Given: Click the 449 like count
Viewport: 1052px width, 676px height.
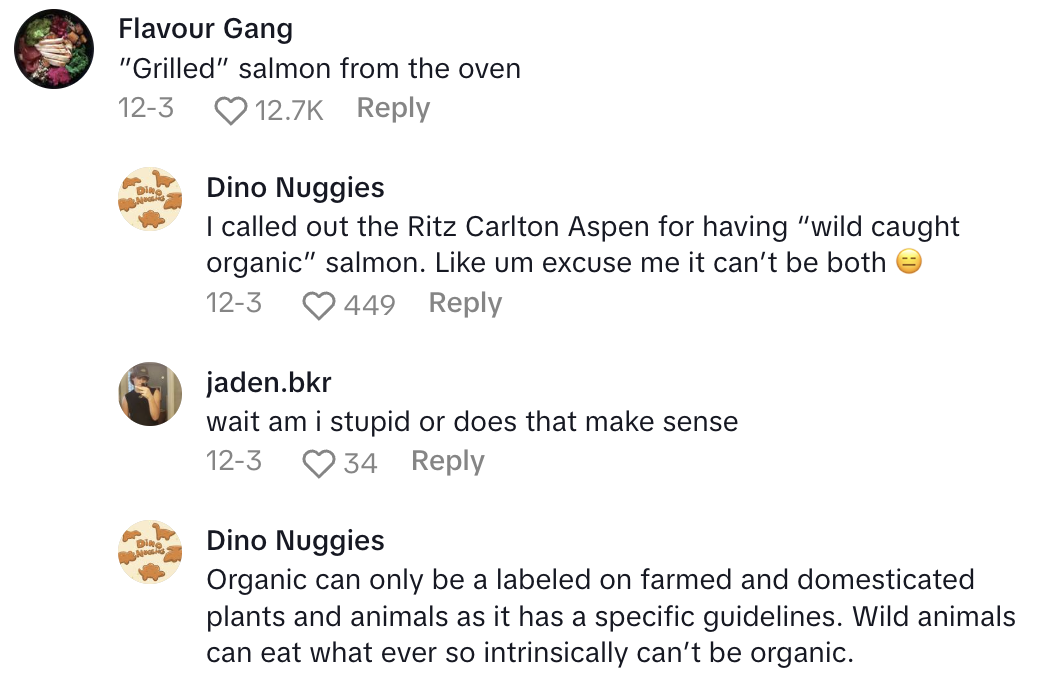Looking at the screenshot, I should tap(369, 305).
